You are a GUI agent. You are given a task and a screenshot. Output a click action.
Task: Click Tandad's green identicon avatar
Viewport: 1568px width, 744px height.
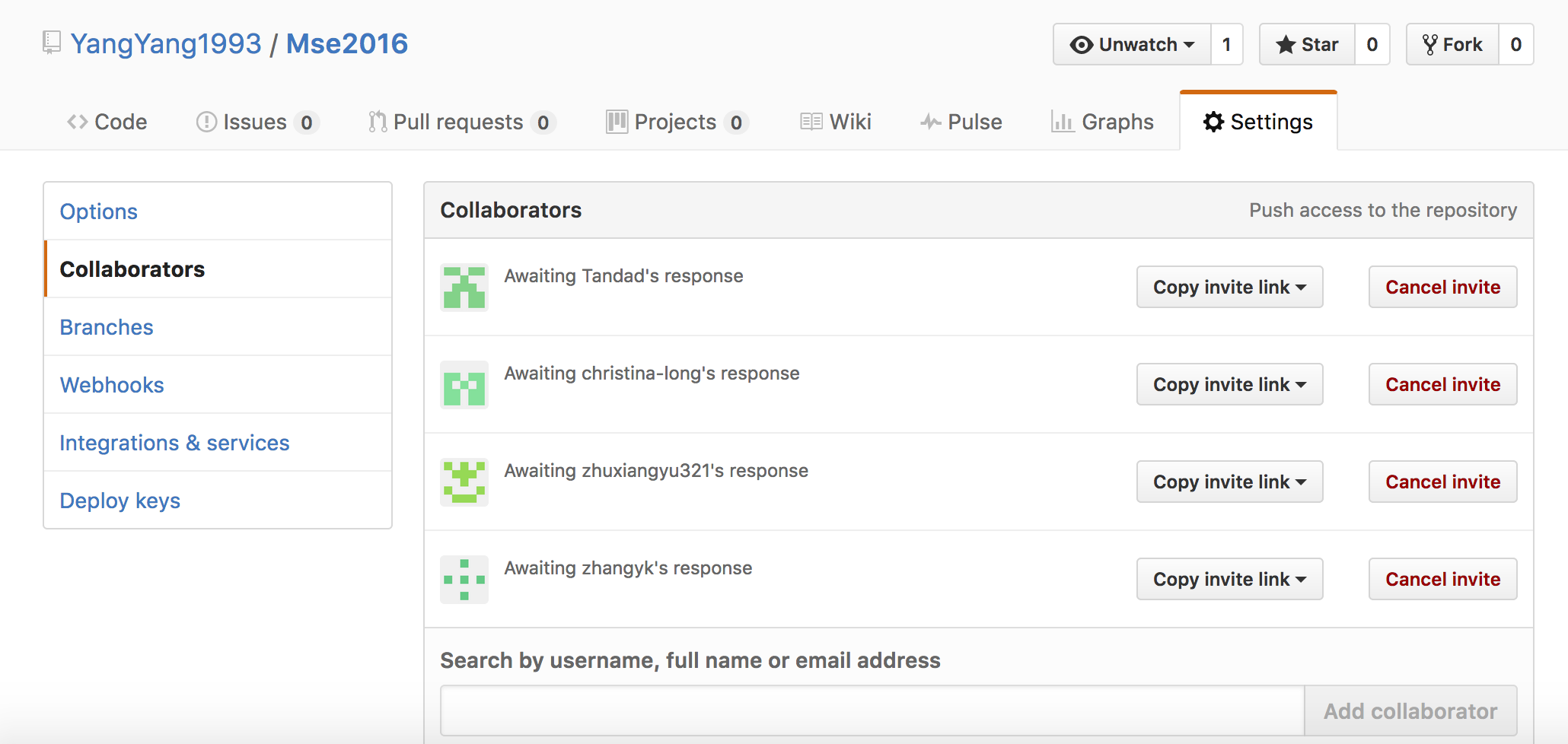(x=464, y=288)
